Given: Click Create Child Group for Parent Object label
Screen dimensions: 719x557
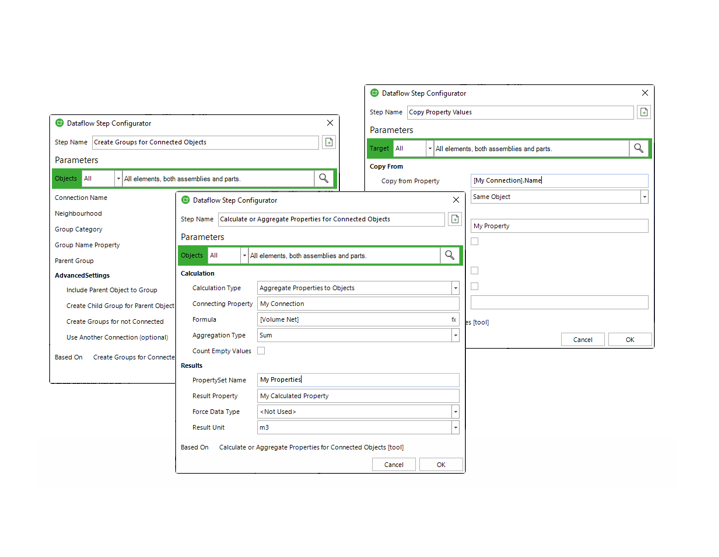Looking at the screenshot, I should tap(120, 306).
